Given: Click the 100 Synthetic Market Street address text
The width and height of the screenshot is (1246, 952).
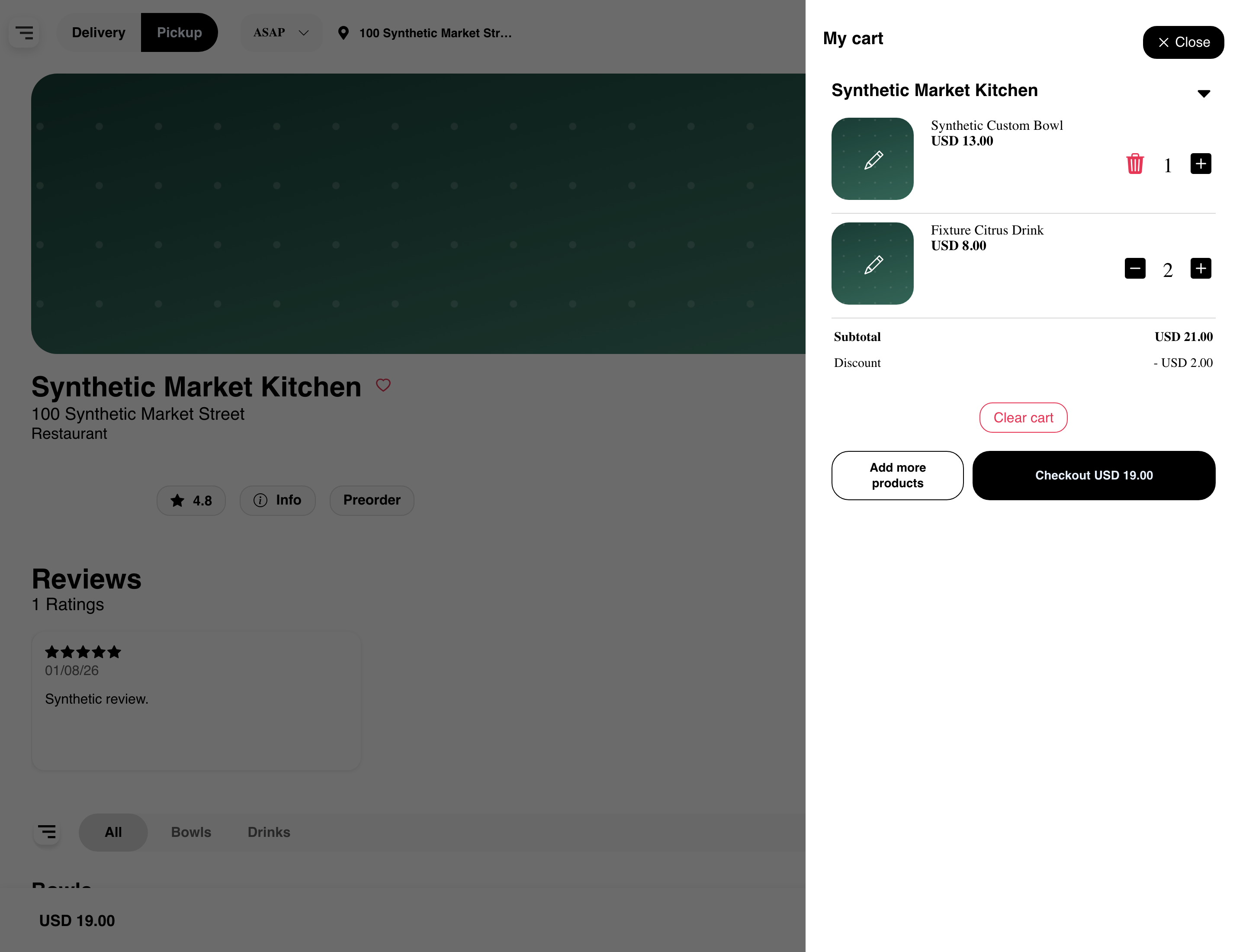Looking at the screenshot, I should 138,414.
